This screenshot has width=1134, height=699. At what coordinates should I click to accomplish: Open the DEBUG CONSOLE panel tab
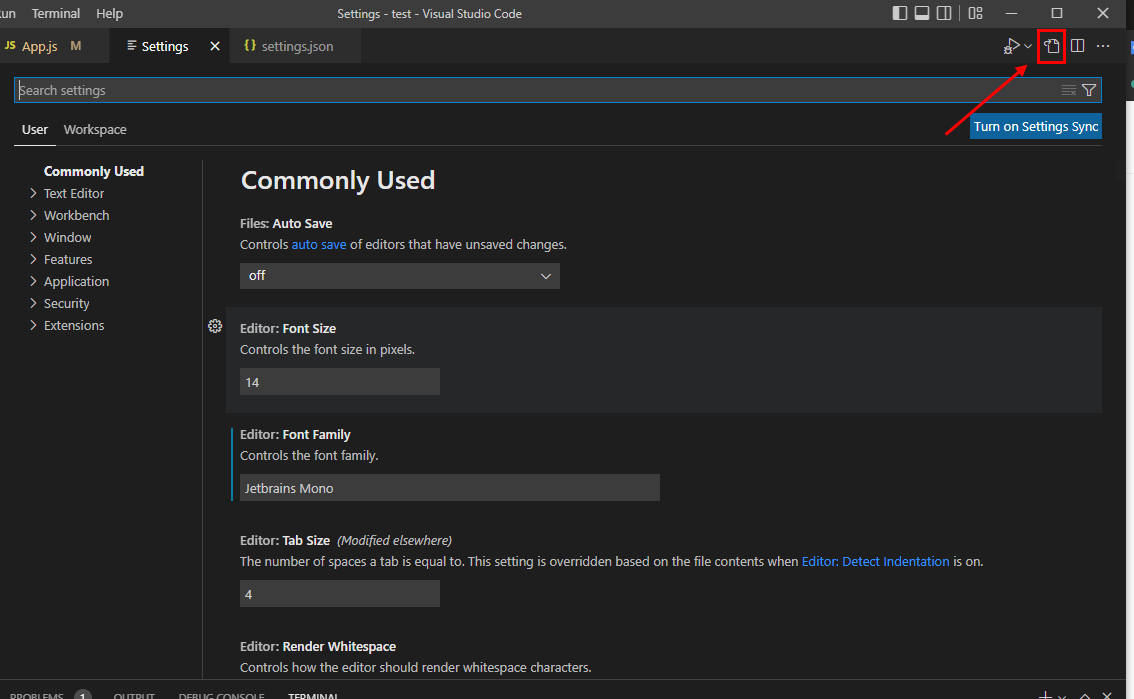tap(221, 695)
